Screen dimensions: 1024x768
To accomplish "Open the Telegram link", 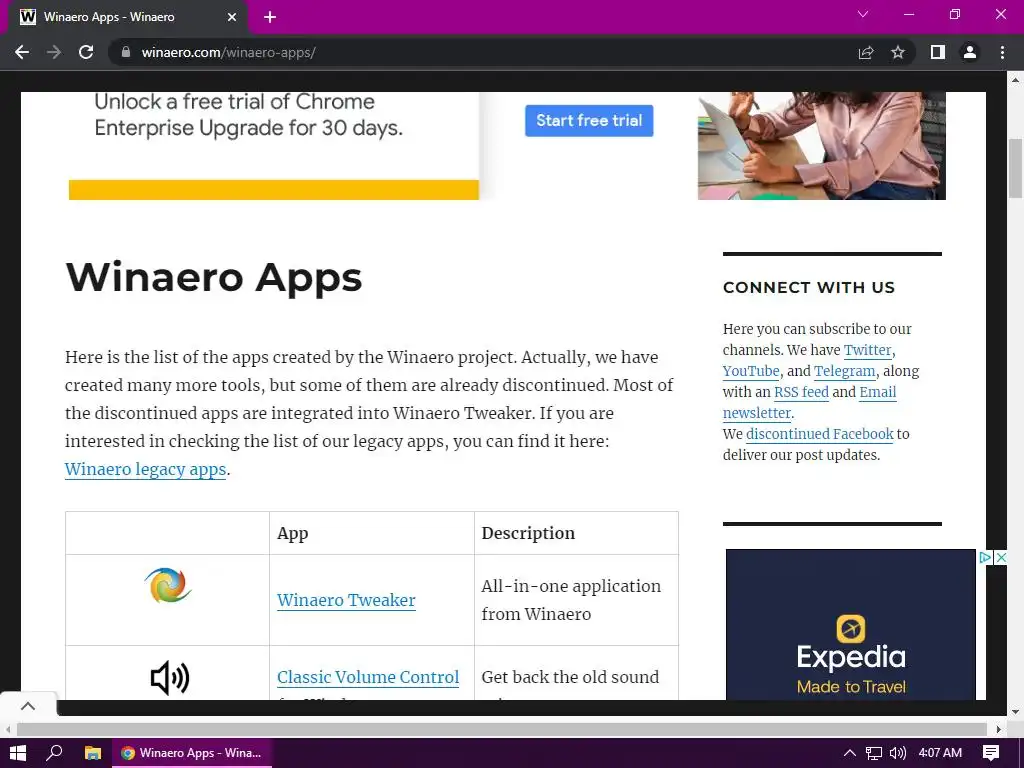I will pyautogui.click(x=844, y=371).
